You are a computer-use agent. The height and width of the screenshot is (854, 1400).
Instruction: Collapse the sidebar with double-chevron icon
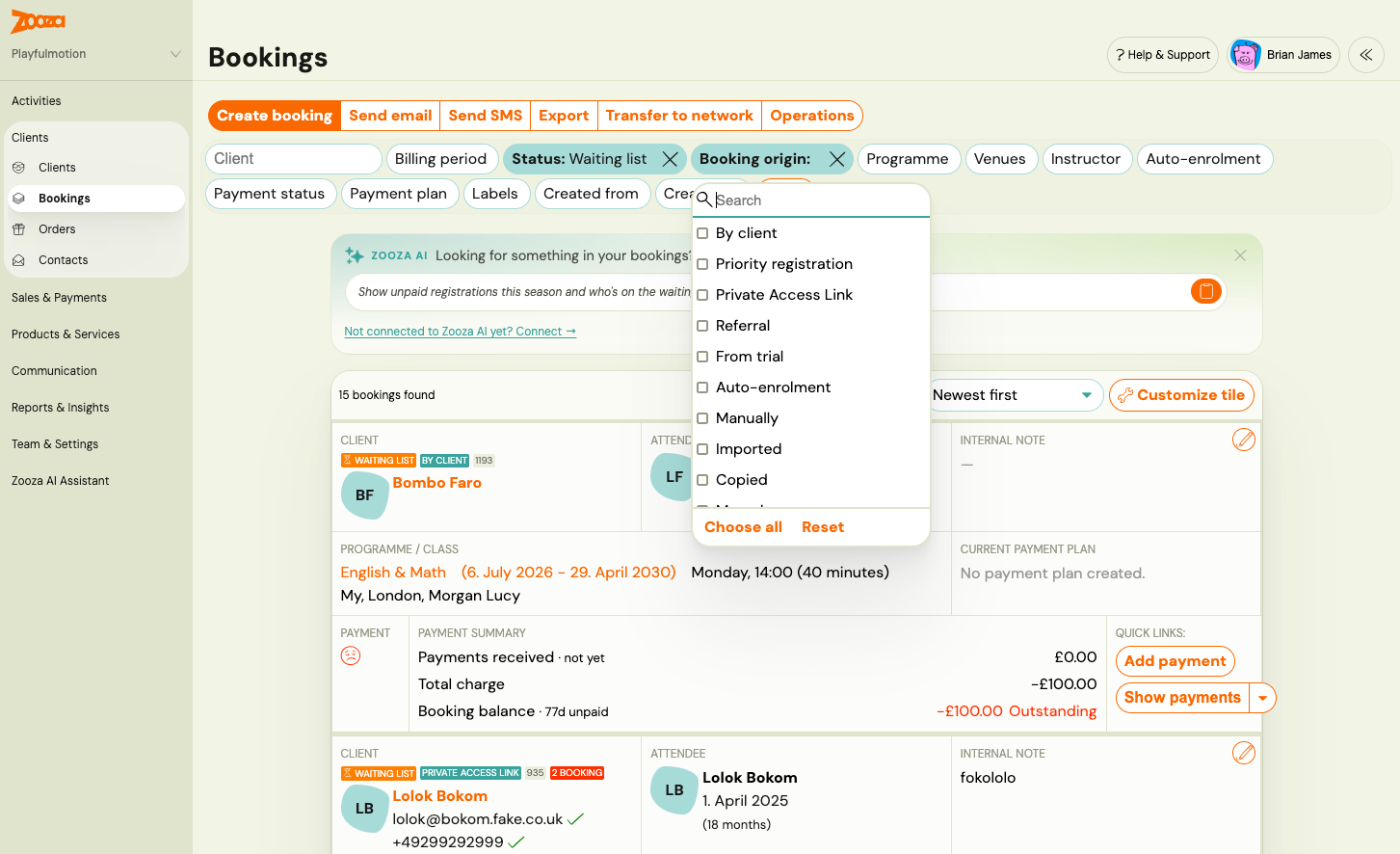coord(1365,55)
